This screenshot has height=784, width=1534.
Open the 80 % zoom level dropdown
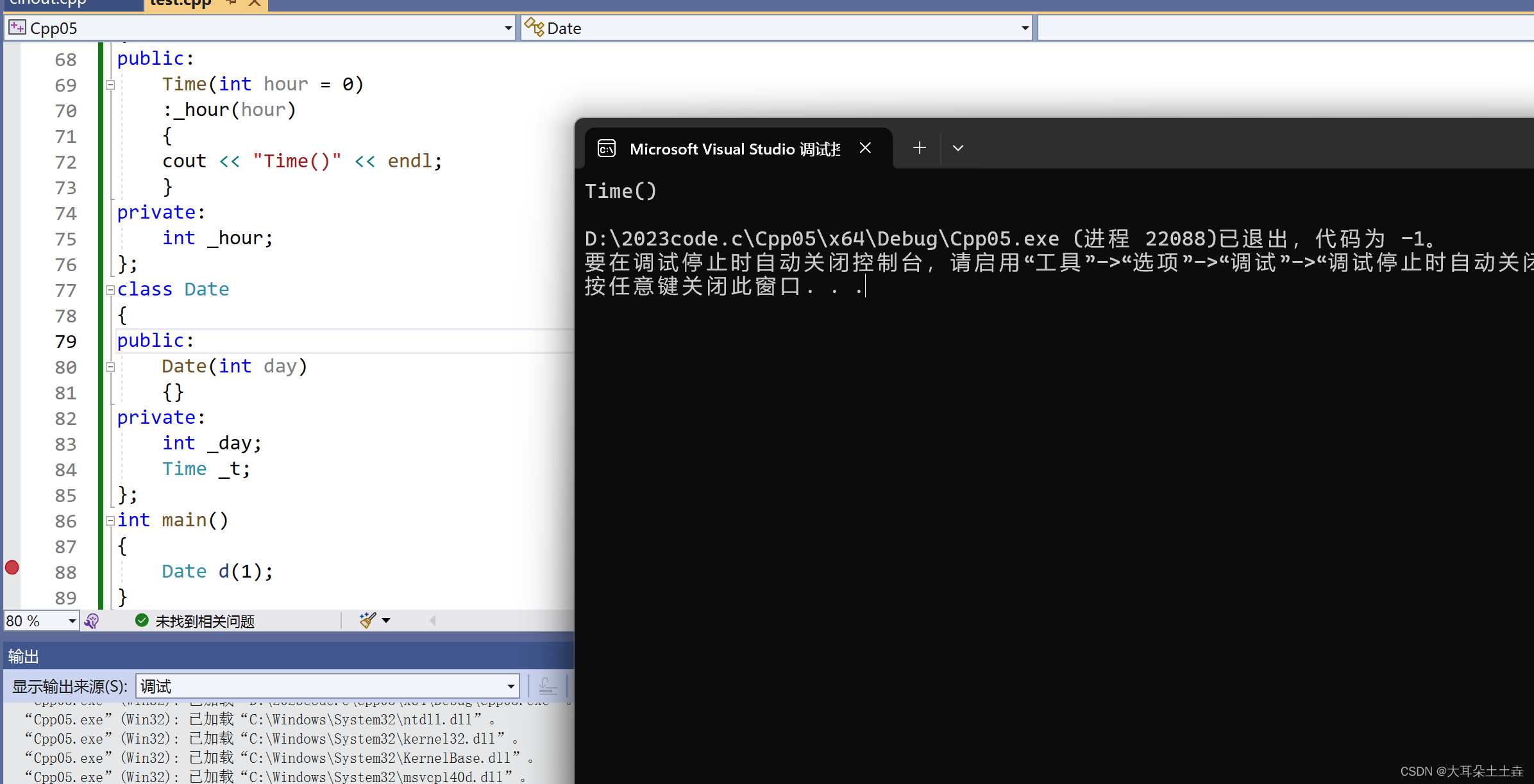pyautogui.click(x=72, y=621)
